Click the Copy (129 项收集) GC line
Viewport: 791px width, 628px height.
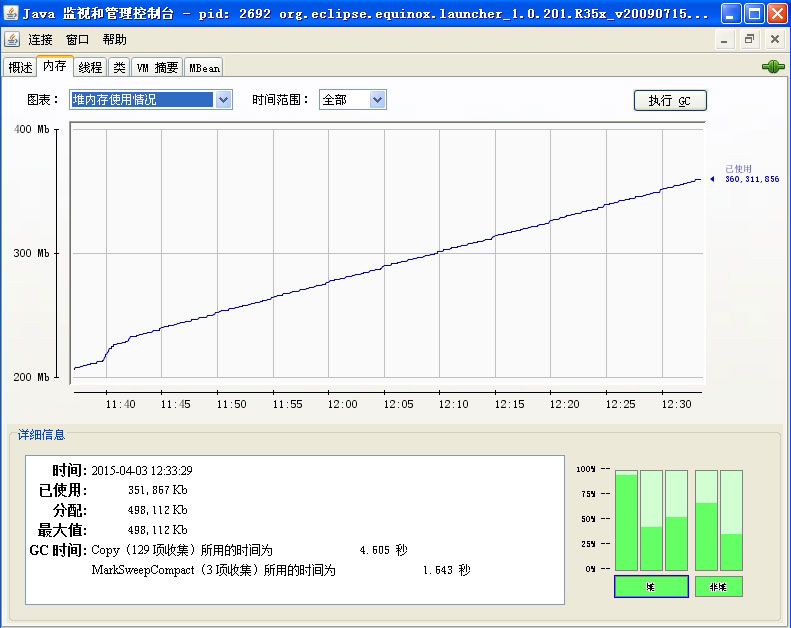point(249,550)
